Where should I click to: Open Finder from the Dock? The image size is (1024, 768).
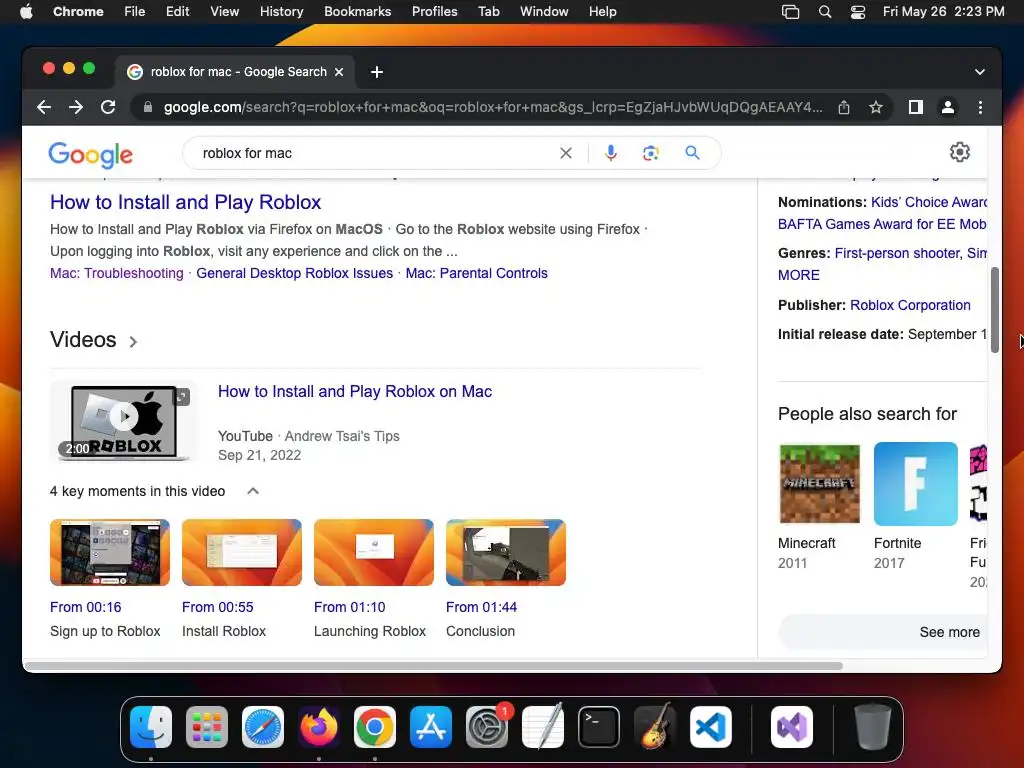[151, 727]
